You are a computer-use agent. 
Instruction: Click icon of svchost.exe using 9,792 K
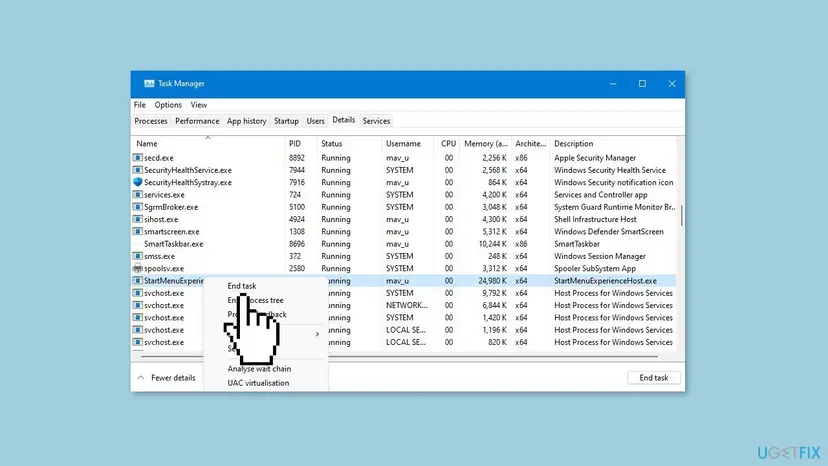pyautogui.click(x=137, y=293)
